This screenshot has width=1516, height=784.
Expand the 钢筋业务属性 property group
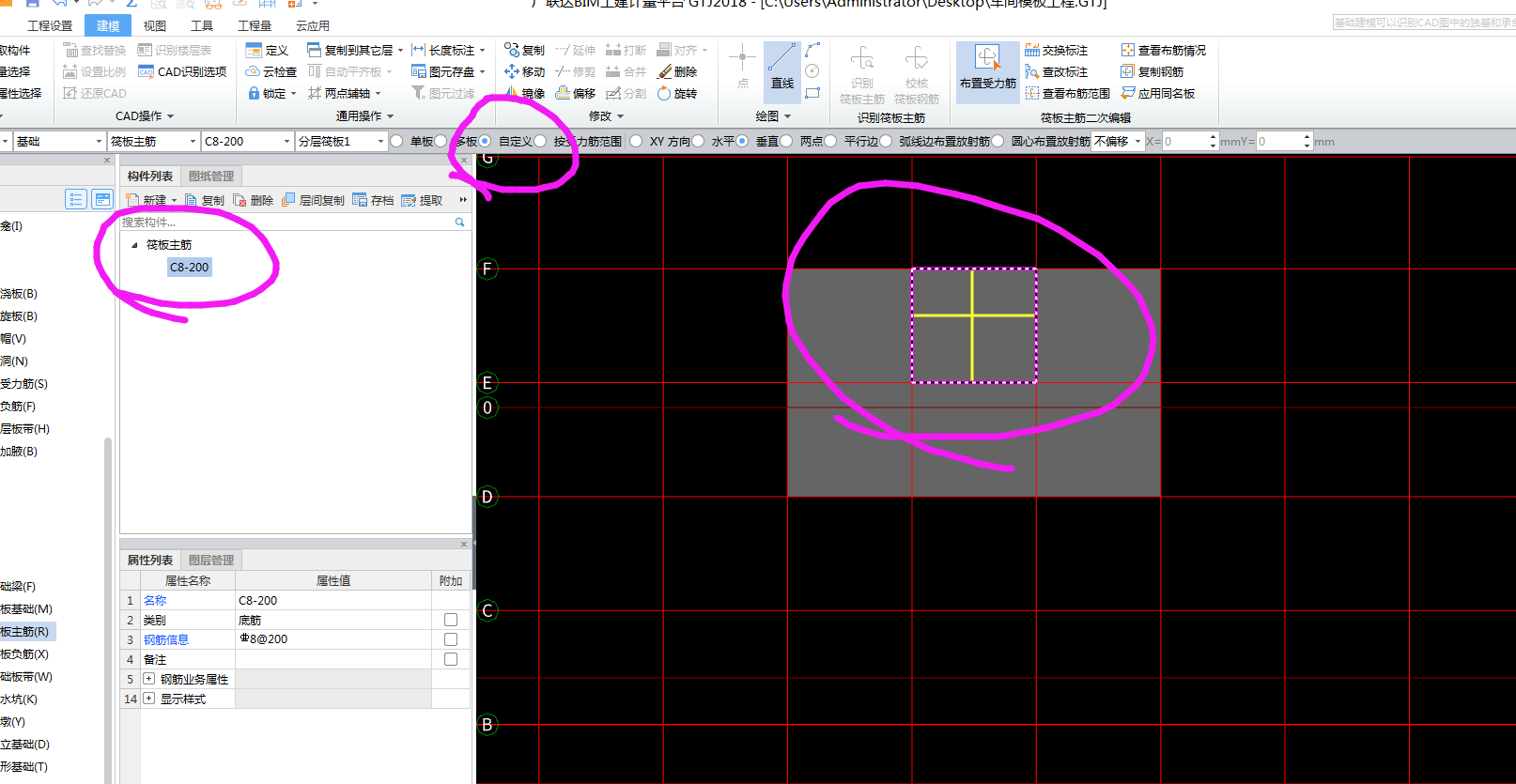coord(148,678)
